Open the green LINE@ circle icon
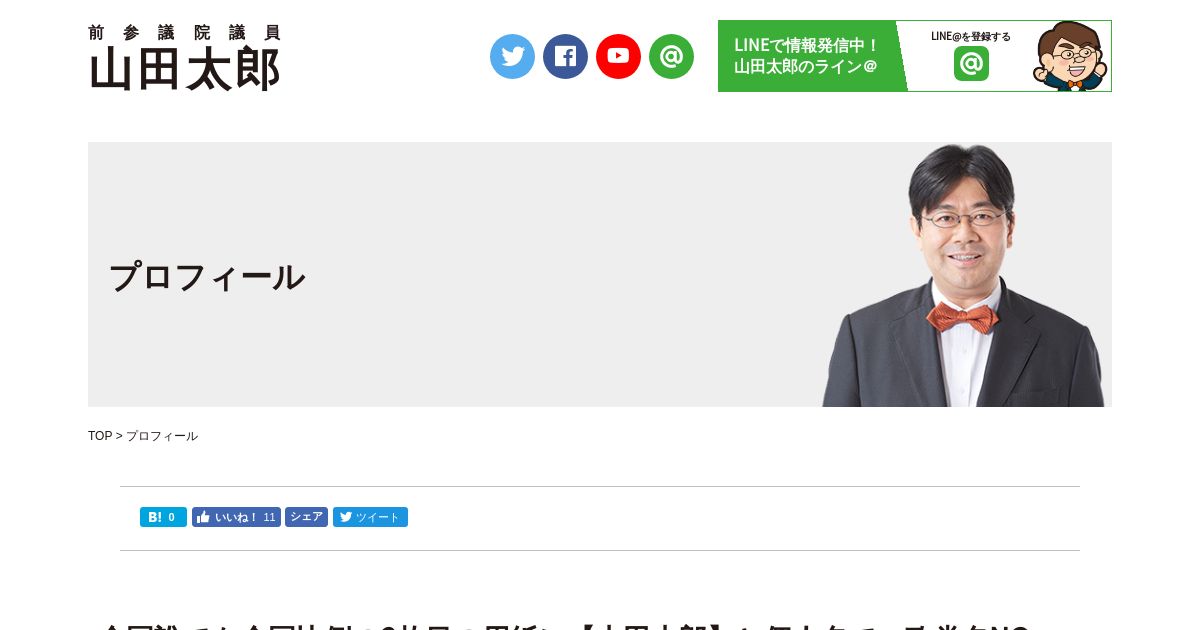Screen dimensions: 1200x630 (x=671, y=56)
